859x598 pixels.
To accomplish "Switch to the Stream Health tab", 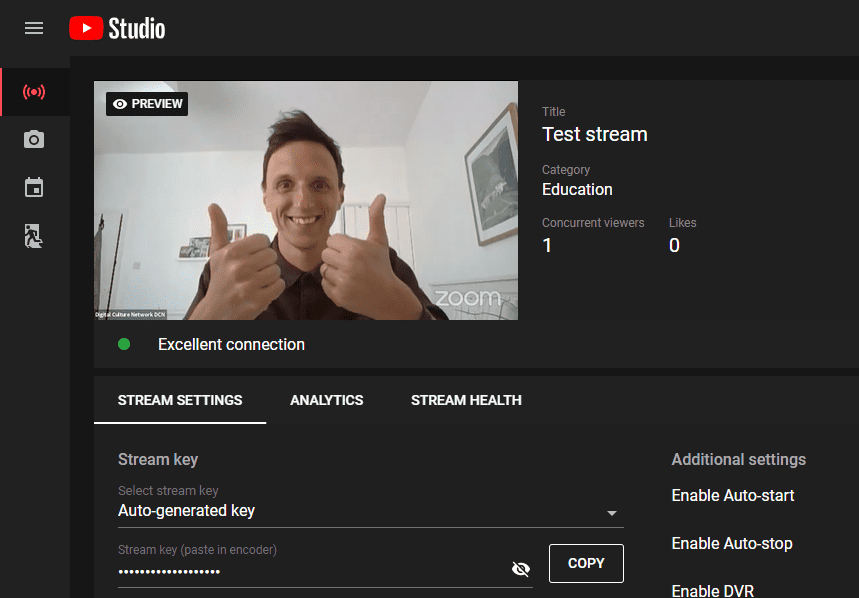I will (466, 400).
